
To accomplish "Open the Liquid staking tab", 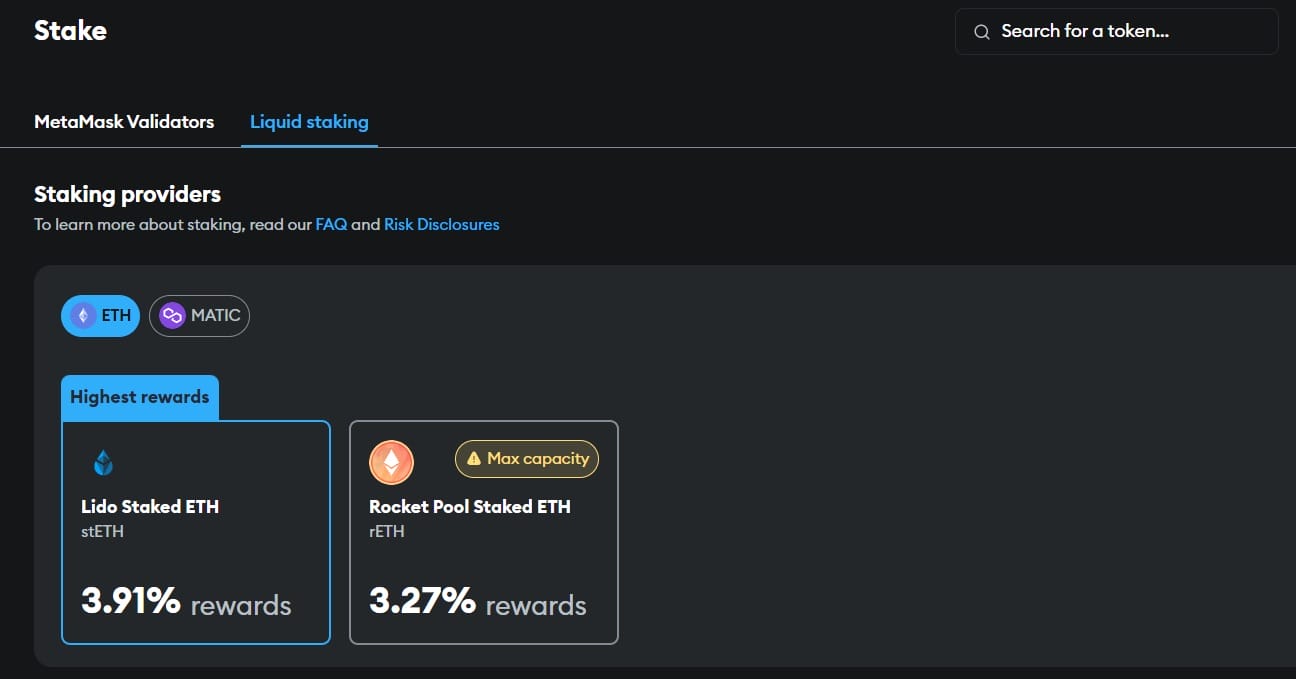I will (x=309, y=121).
